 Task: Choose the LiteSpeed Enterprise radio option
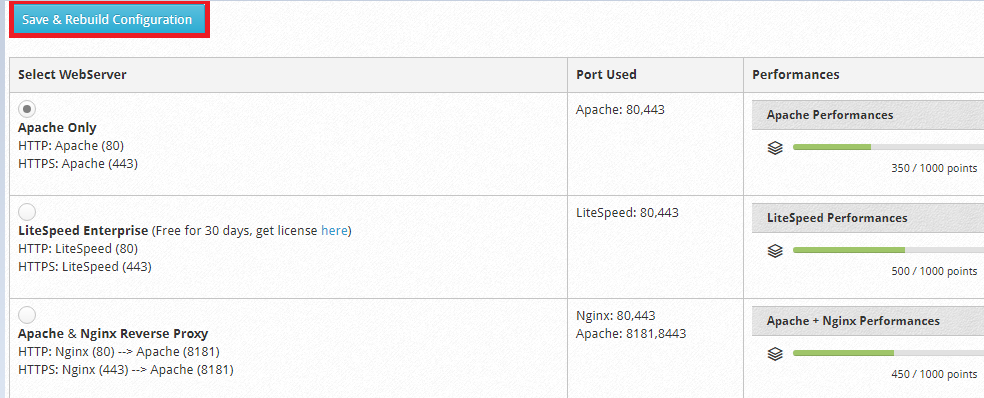tap(27, 212)
